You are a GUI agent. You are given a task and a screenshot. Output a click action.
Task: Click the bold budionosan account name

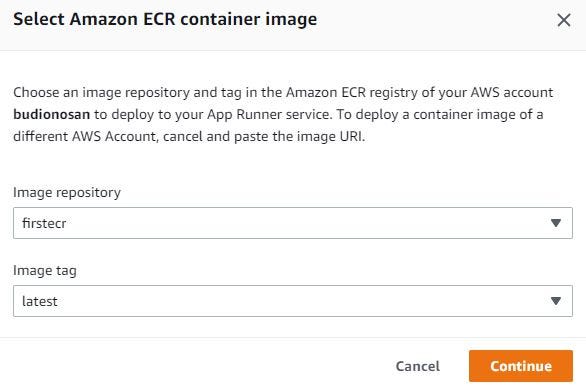pyautogui.click(x=52, y=114)
